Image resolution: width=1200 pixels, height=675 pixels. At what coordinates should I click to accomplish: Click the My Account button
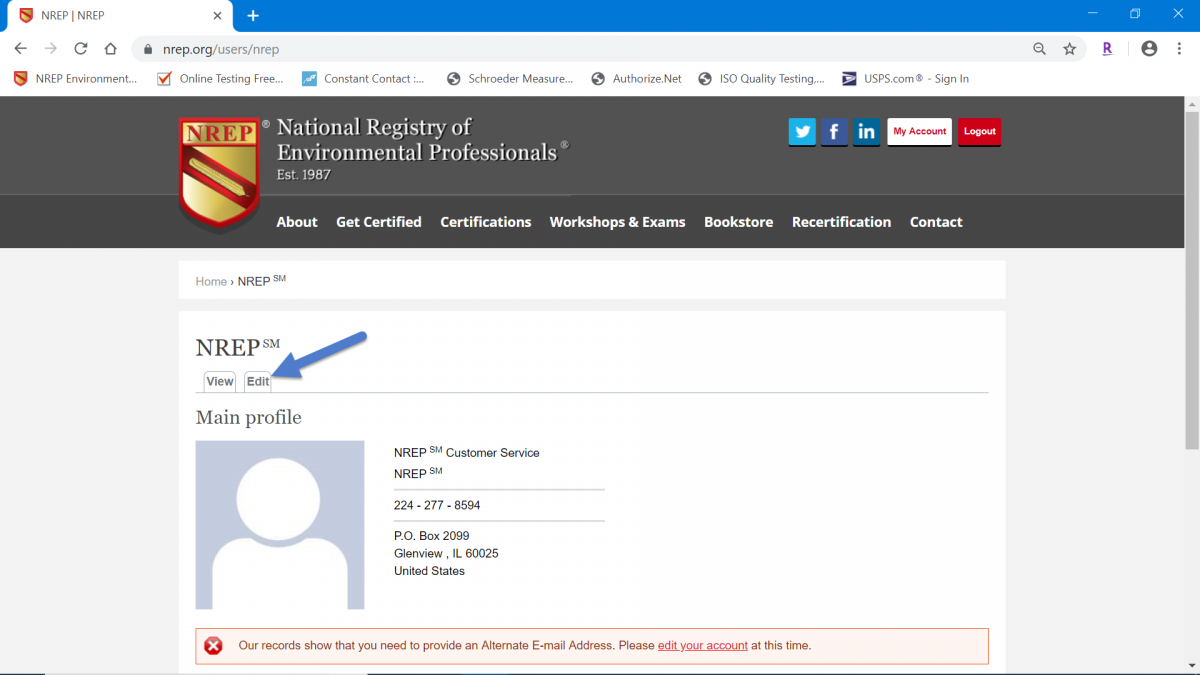coord(919,132)
